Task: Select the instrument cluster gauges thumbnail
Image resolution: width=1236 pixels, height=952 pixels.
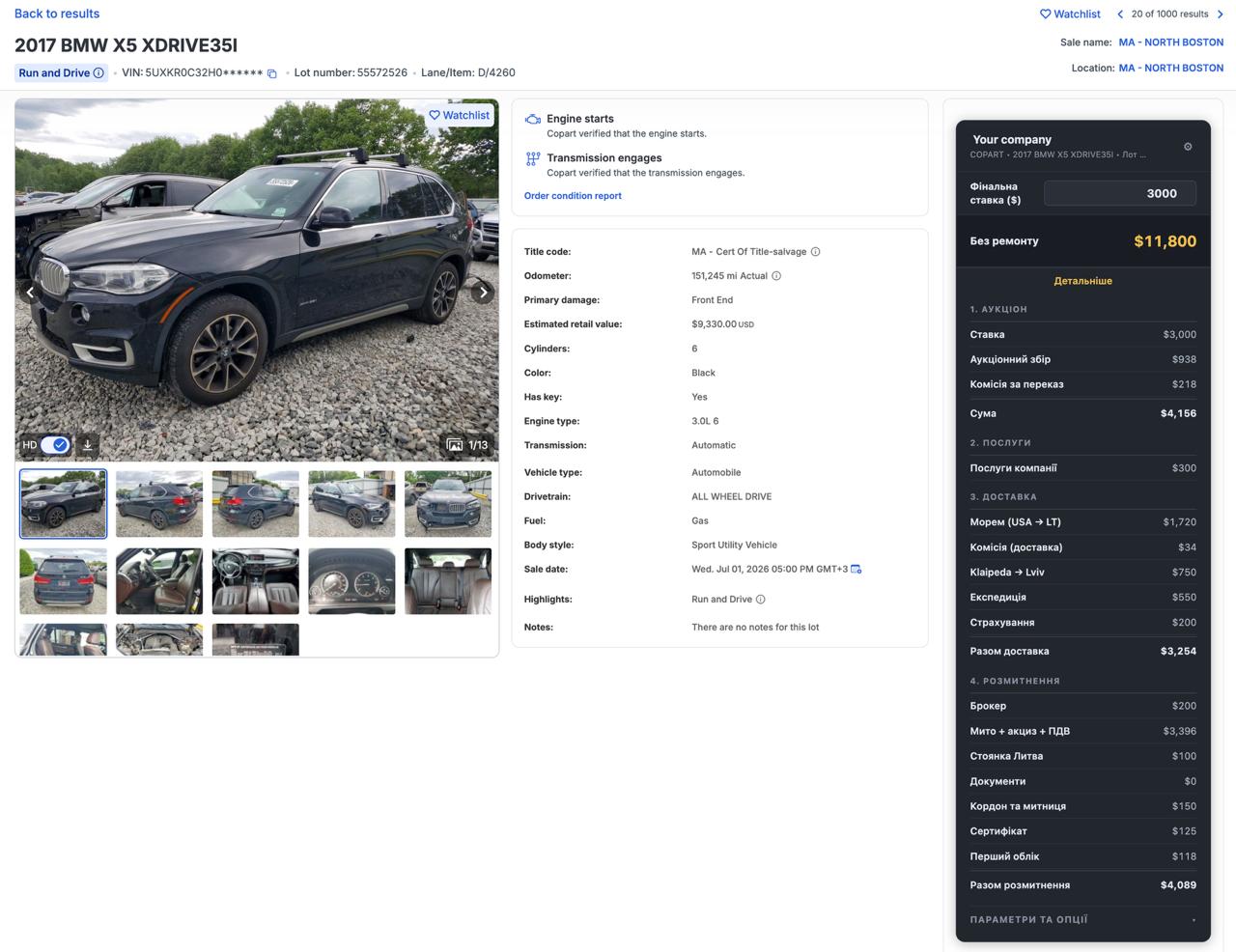Action: pos(351,581)
